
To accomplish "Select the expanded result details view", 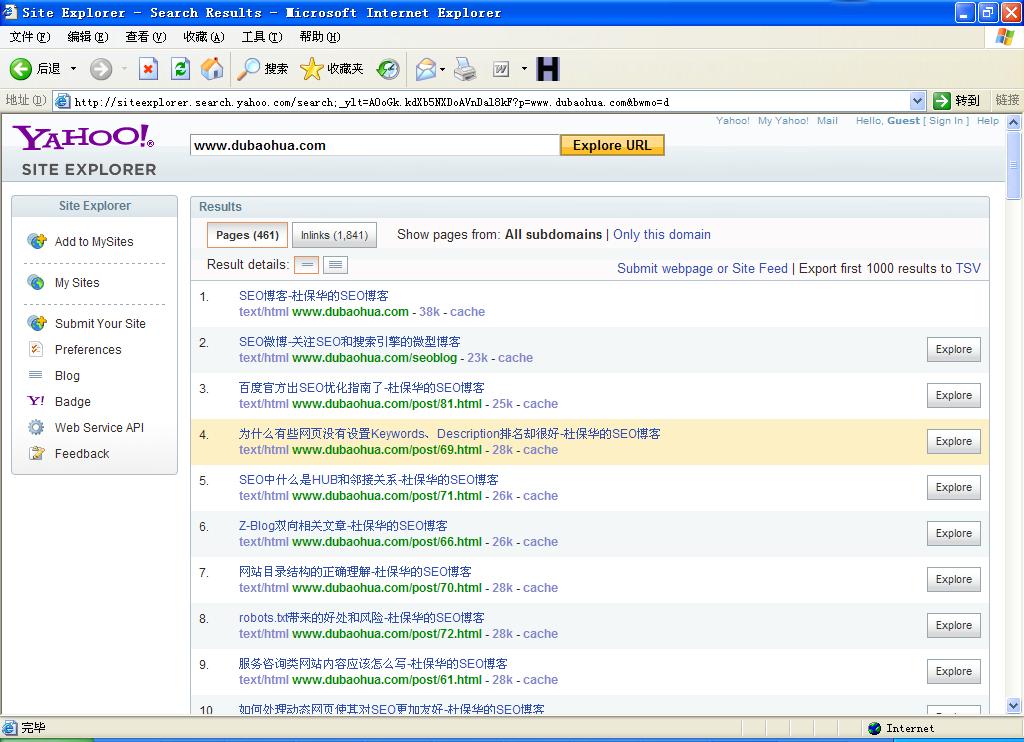I will coord(335,265).
